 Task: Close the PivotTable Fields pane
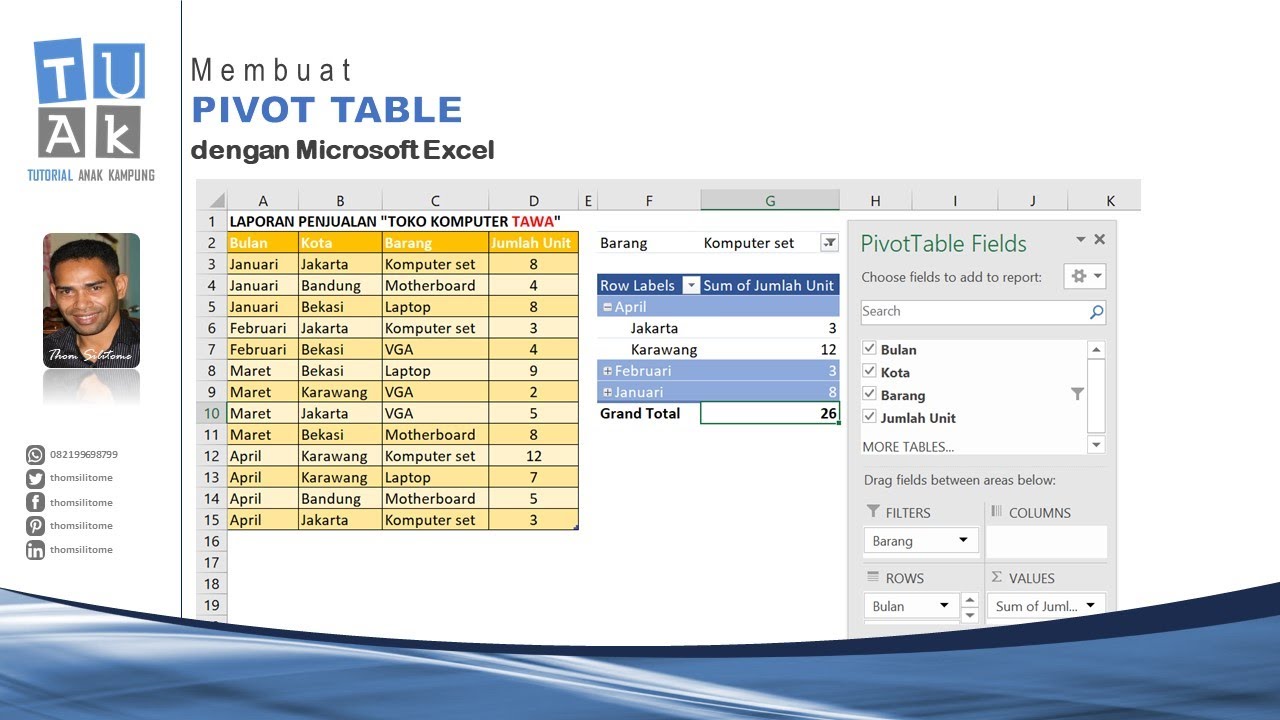[x=1100, y=240]
